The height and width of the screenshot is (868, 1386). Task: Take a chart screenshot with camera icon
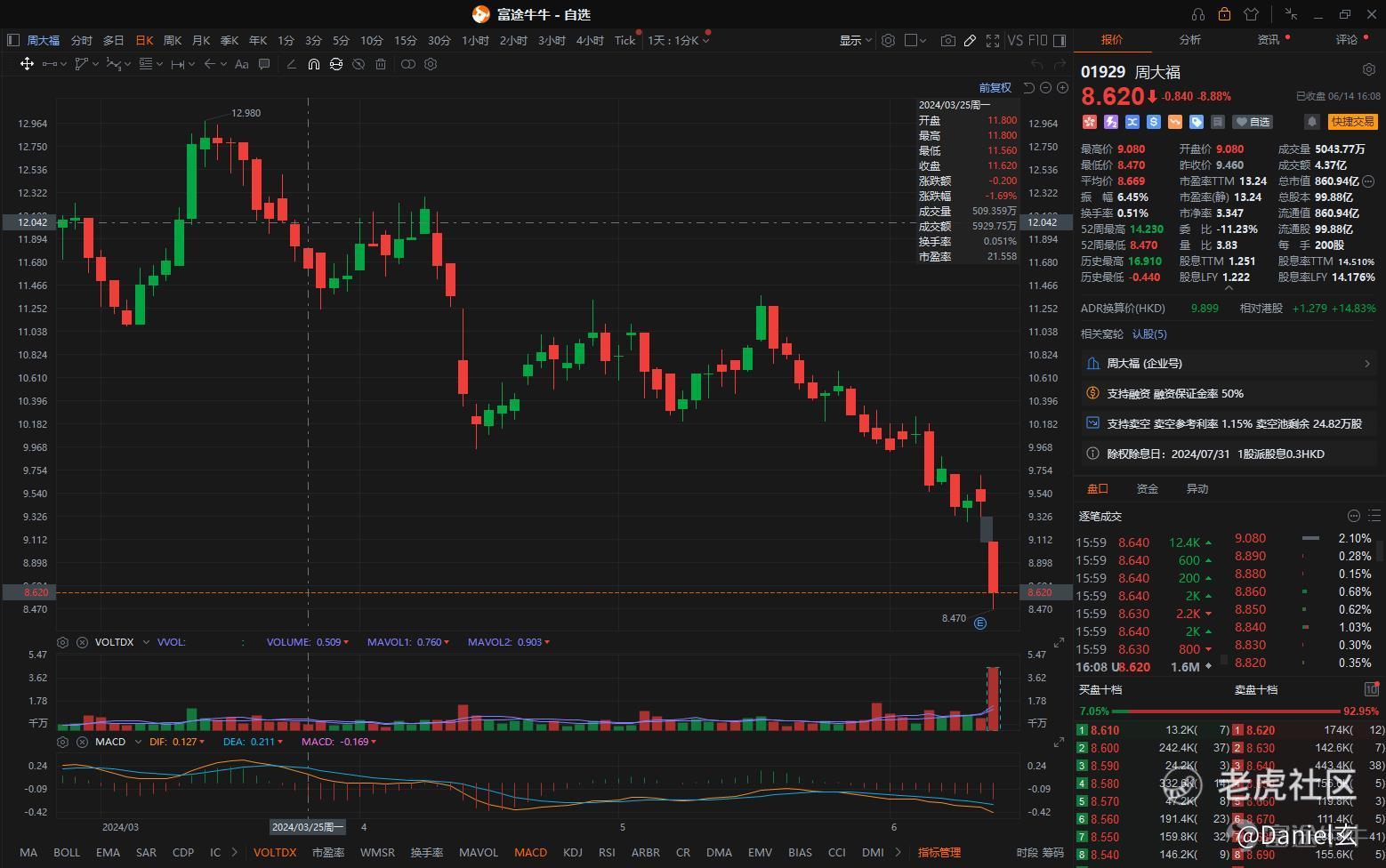point(948,40)
